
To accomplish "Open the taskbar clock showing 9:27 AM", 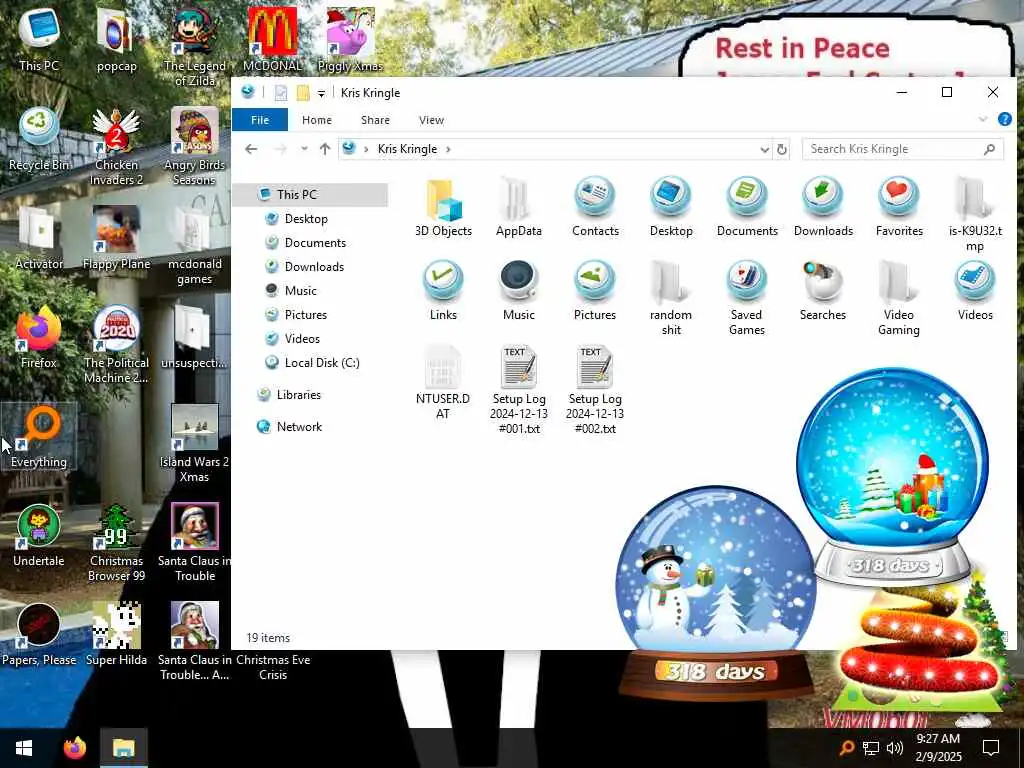I will click(x=938, y=748).
